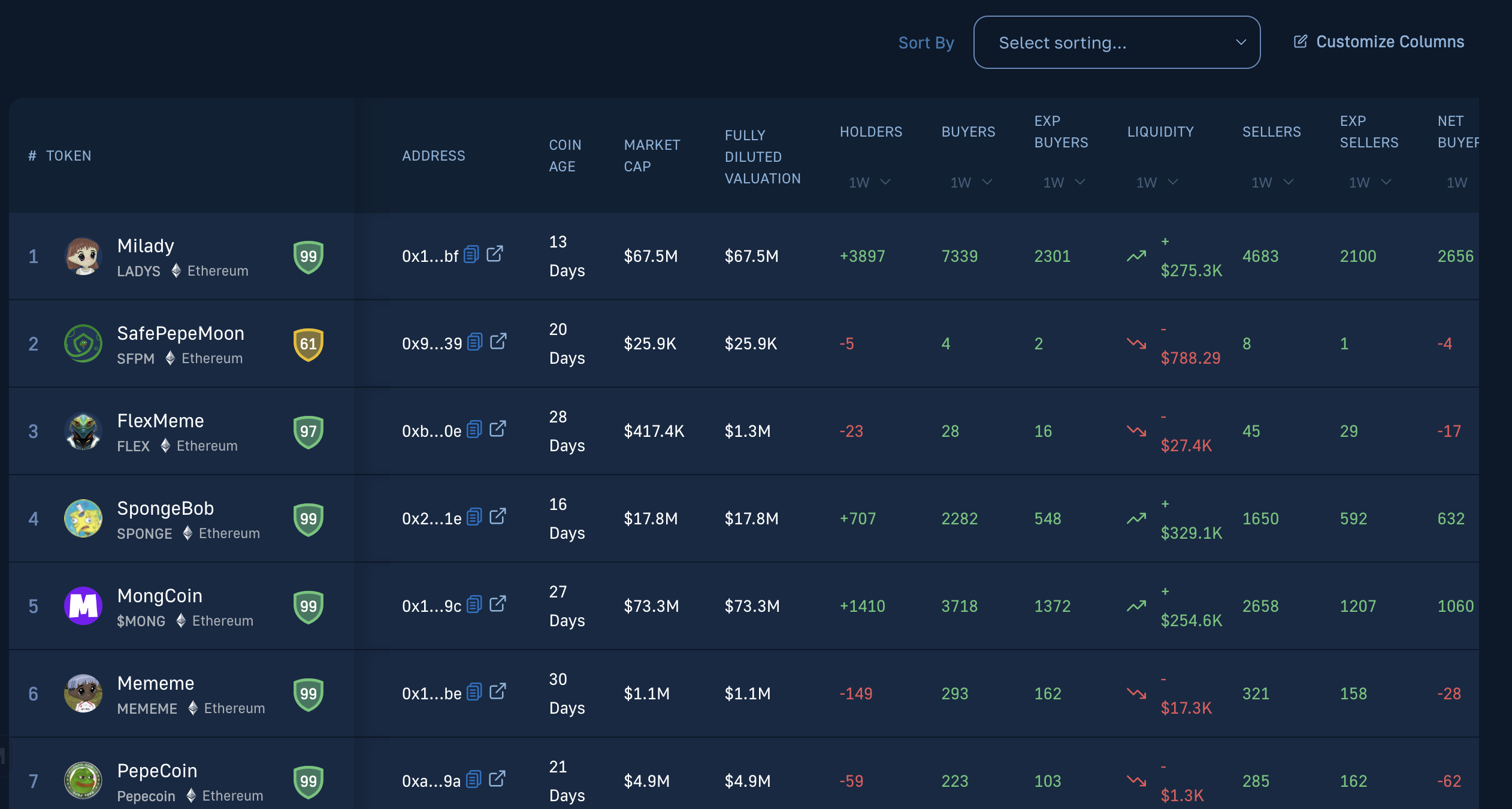Click SafePepeMoon's yellow 61 safety badge
This screenshot has height=809, width=1512.
click(x=309, y=343)
